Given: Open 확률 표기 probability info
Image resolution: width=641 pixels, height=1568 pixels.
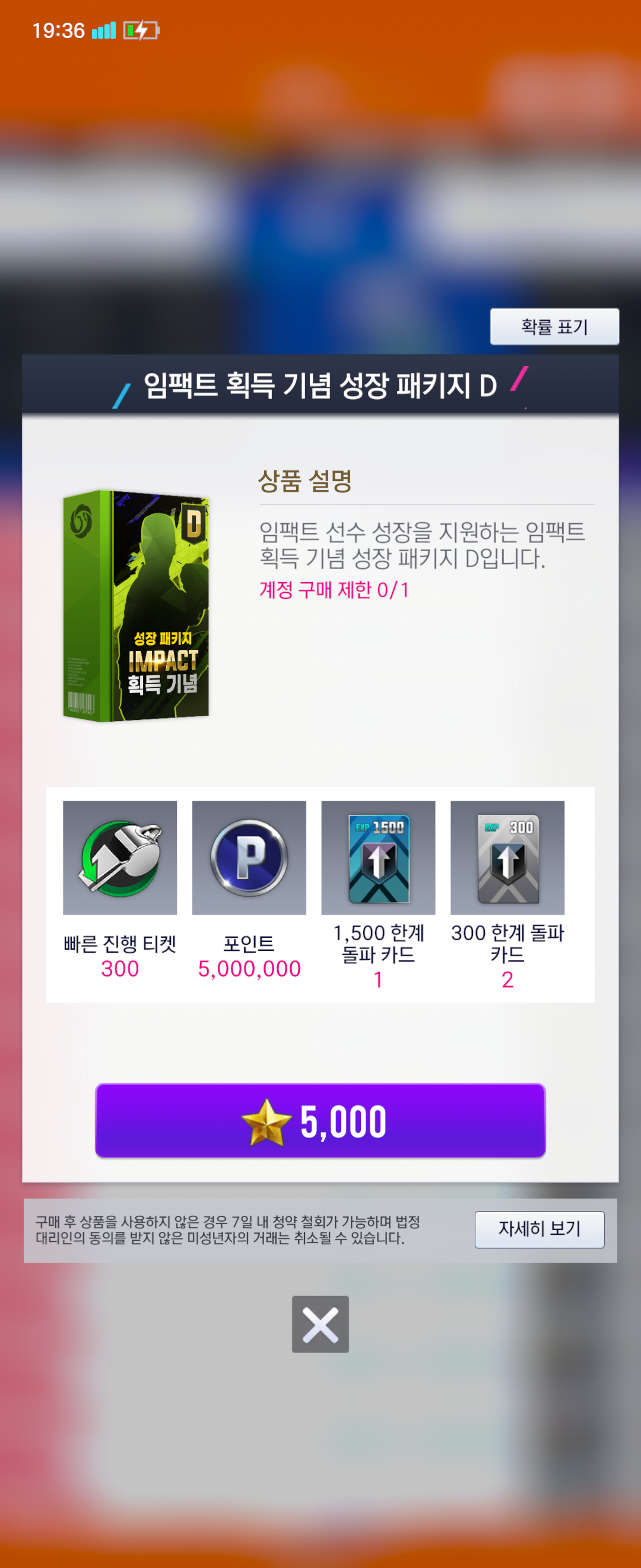Looking at the screenshot, I should [x=554, y=327].
